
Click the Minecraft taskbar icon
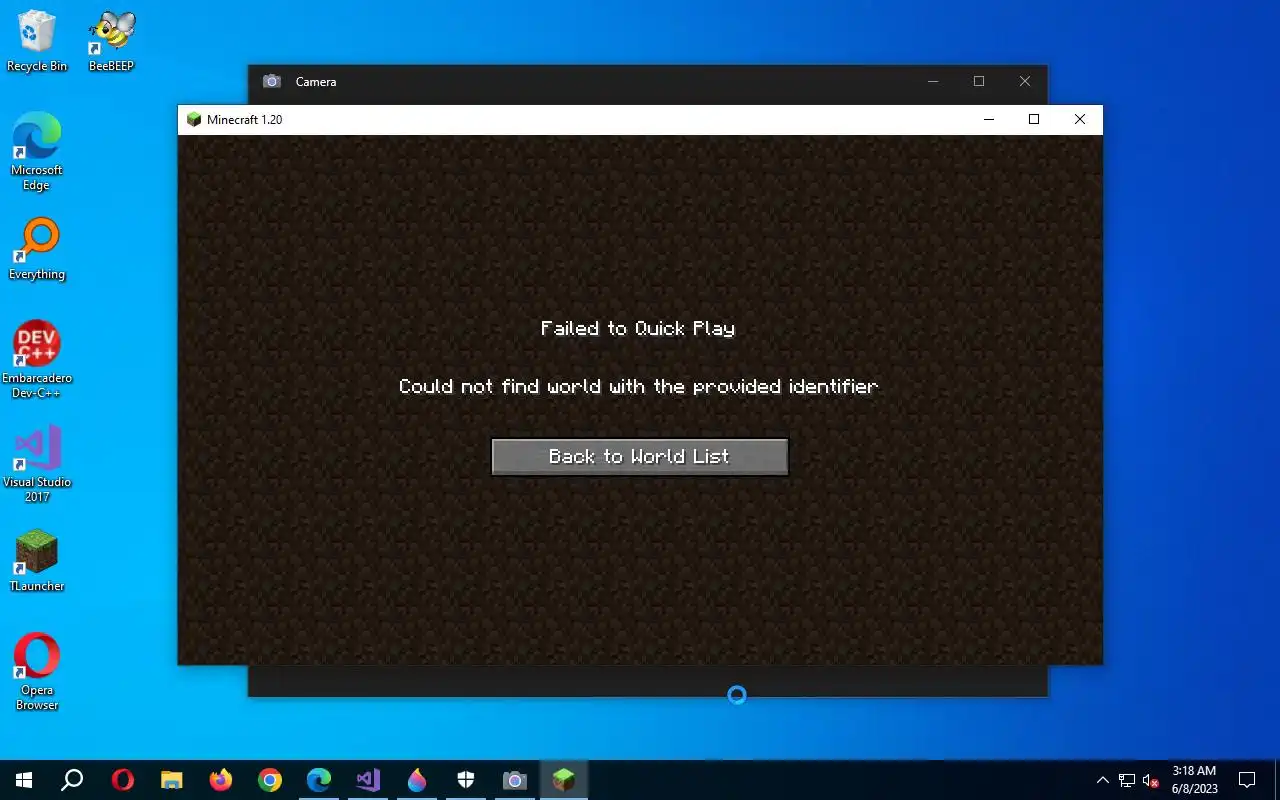coord(564,780)
